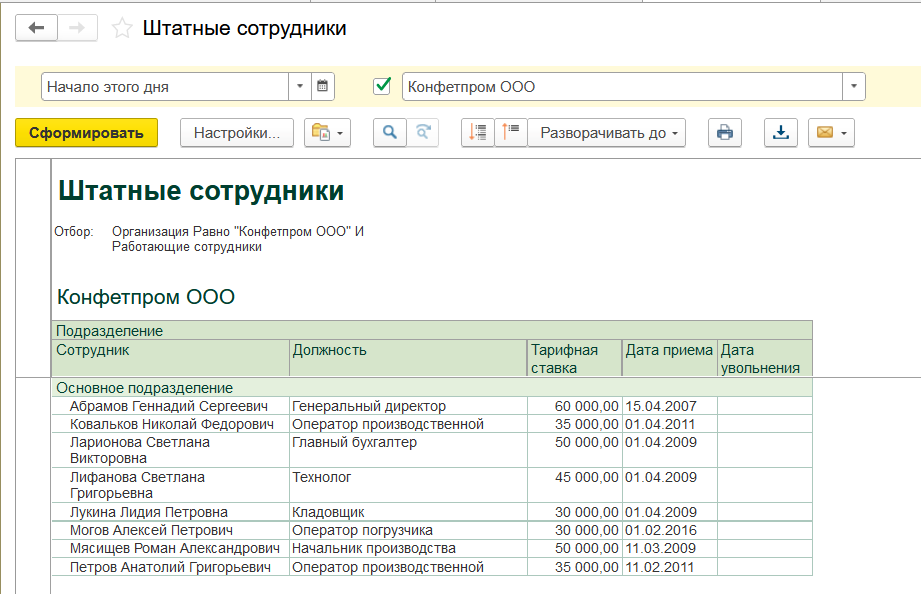
Task: Go back with the left arrow button
Action: (36, 28)
